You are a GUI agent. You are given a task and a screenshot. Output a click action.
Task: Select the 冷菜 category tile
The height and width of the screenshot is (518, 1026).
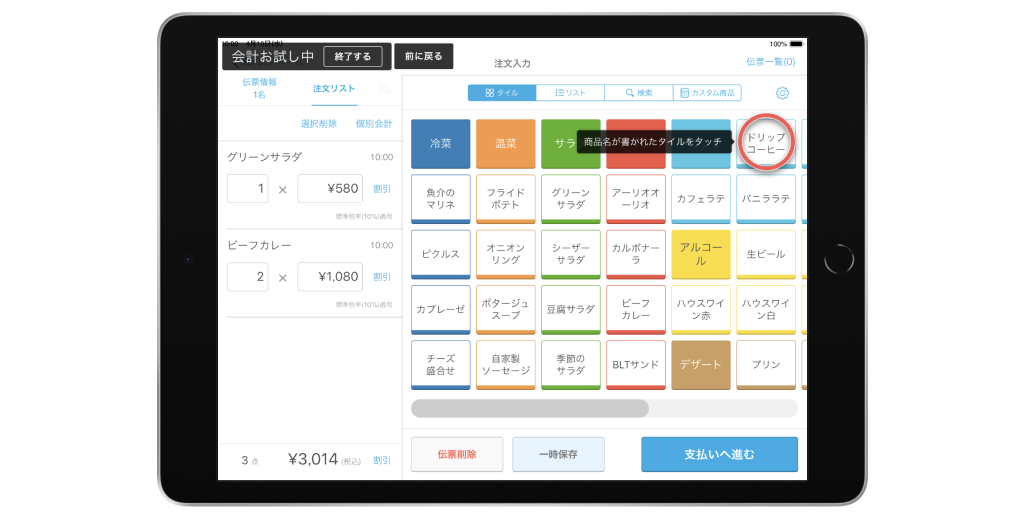[440, 144]
